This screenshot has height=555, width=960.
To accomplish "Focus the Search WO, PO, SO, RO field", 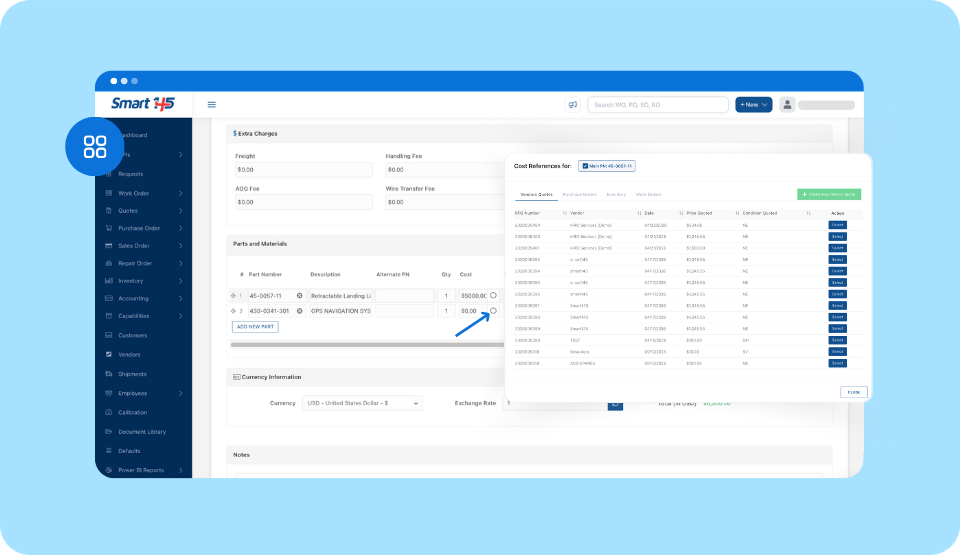I will [x=658, y=105].
